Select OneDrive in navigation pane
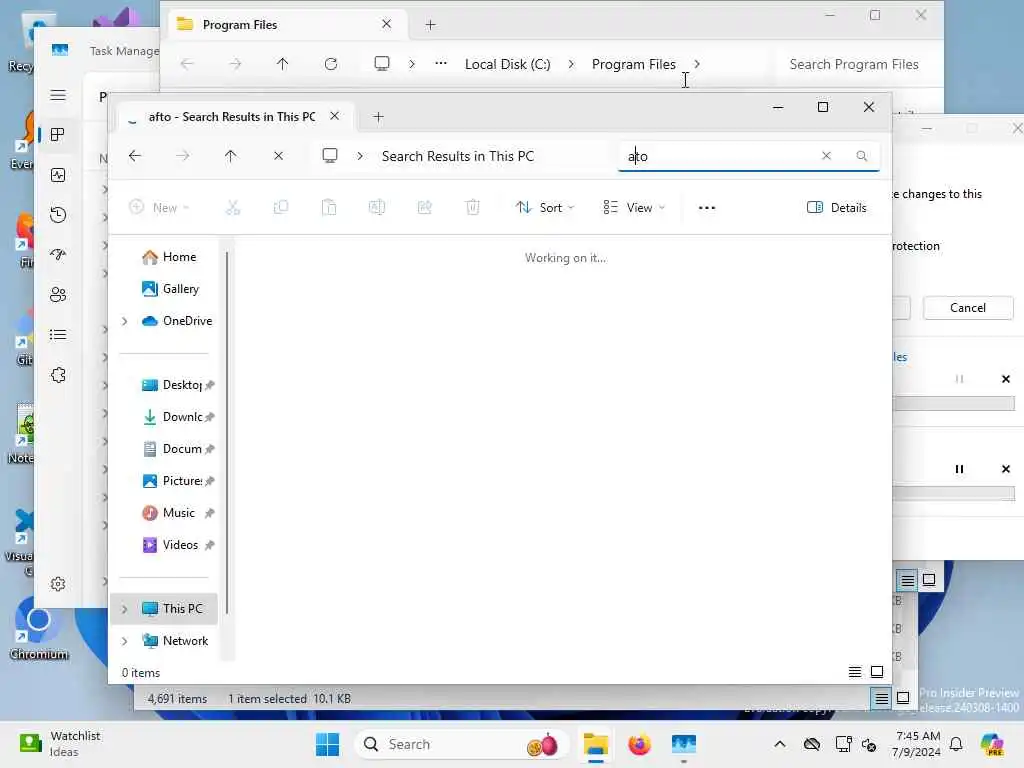This screenshot has height=768, width=1024. point(178,321)
